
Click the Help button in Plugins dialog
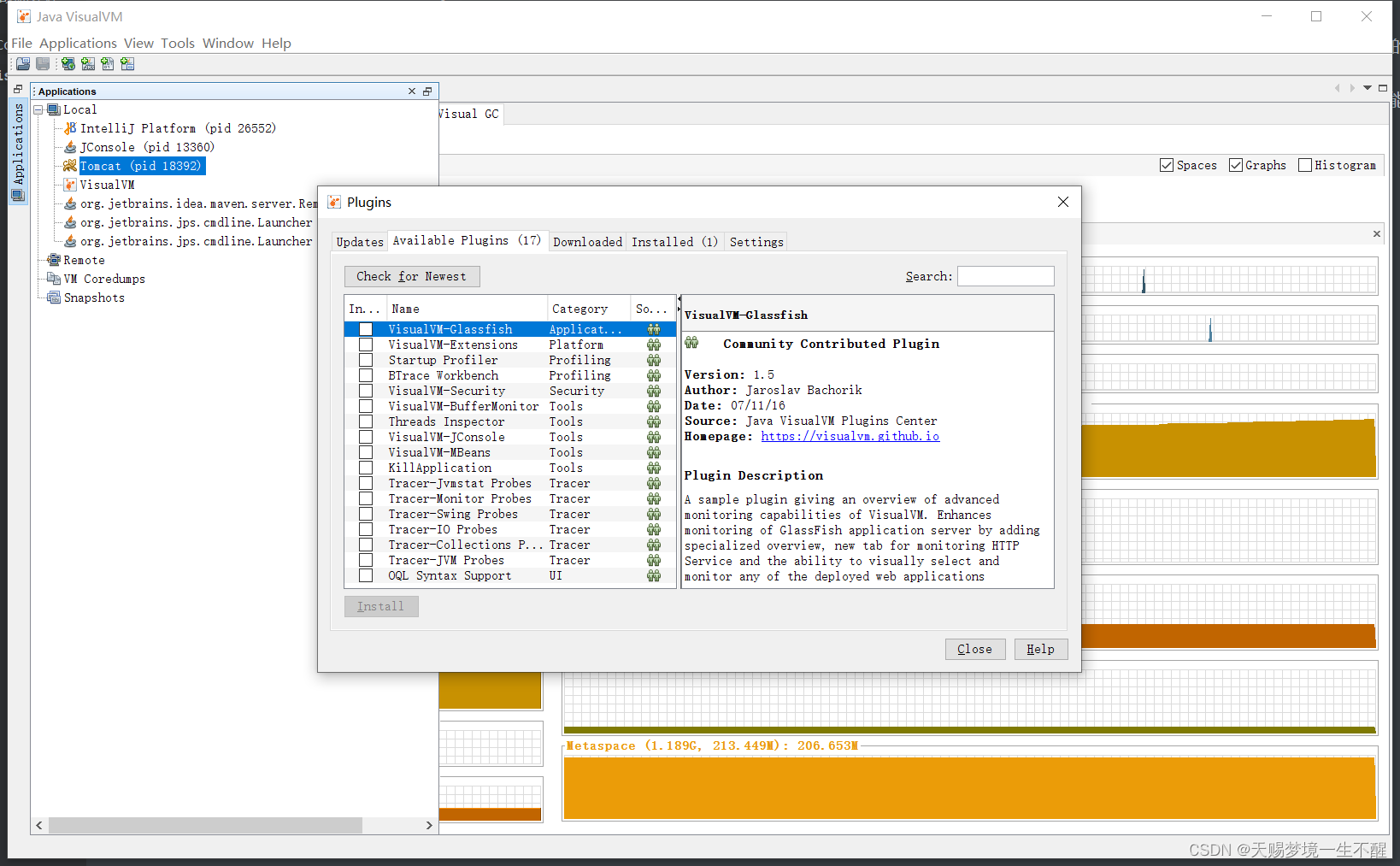[1041, 649]
